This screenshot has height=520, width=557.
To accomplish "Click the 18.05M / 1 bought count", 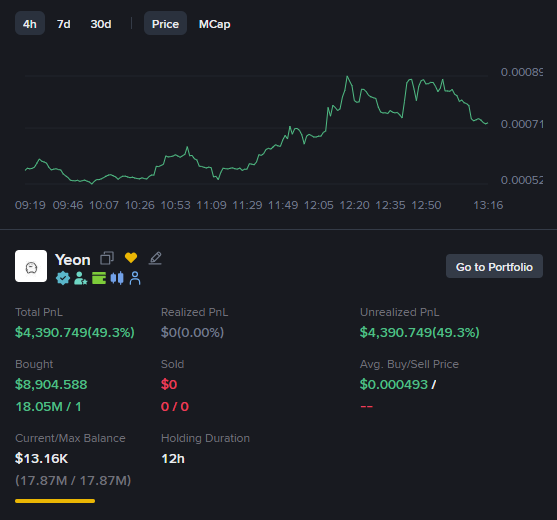I will click(49, 406).
